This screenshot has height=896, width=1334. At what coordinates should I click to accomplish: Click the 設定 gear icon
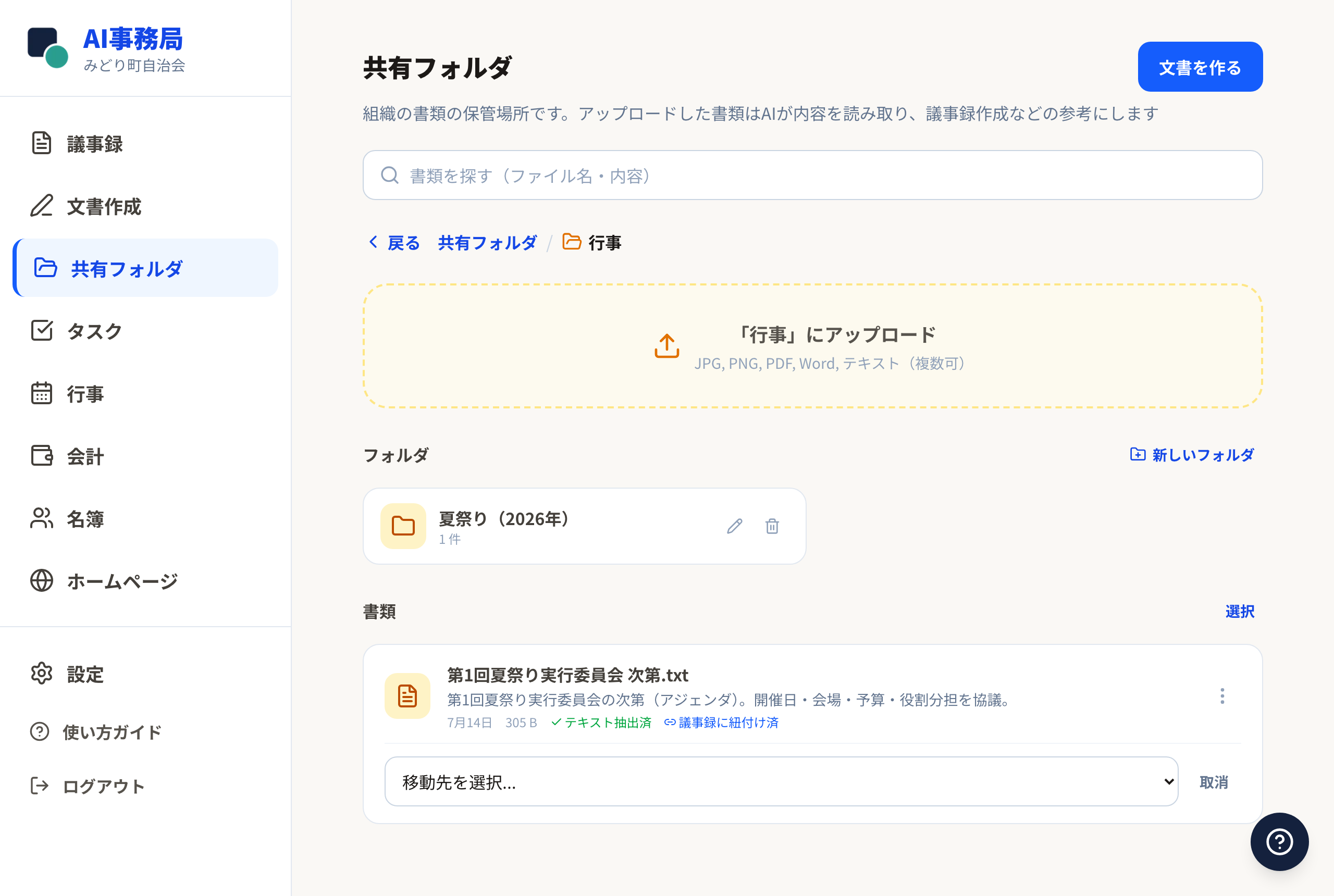click(x=41, y=674)
